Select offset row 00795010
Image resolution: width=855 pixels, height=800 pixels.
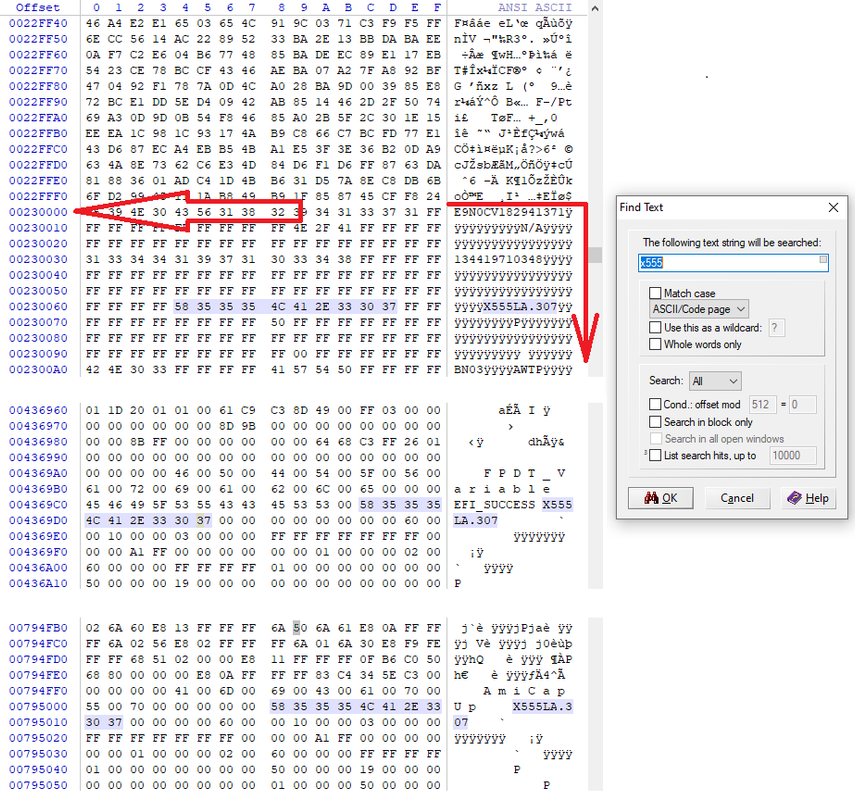pos(38,723)
